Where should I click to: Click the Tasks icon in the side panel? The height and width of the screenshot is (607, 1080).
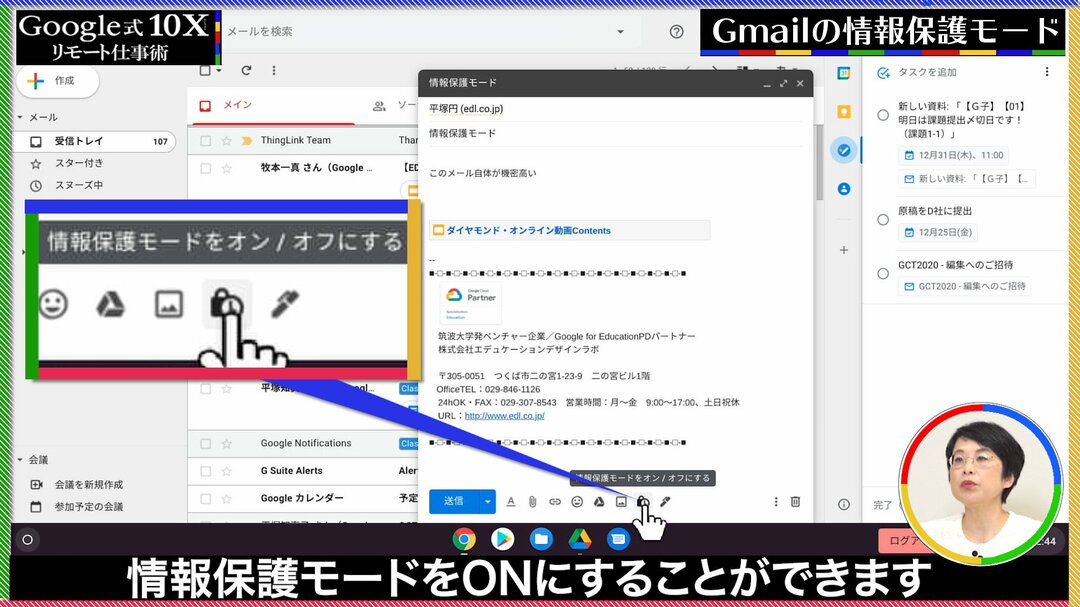point(844,150)
